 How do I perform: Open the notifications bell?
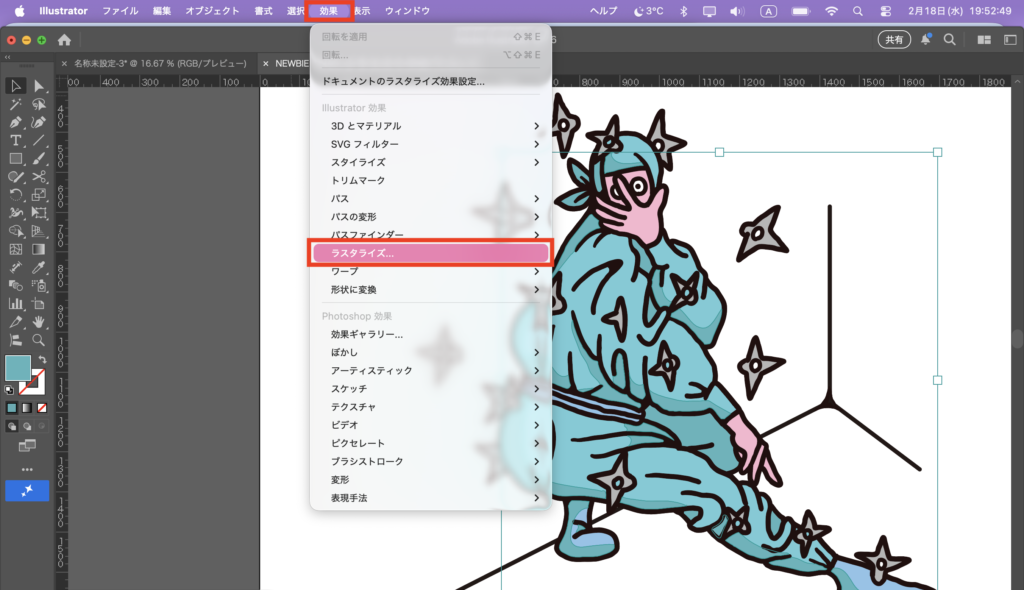tap(926, 40)
